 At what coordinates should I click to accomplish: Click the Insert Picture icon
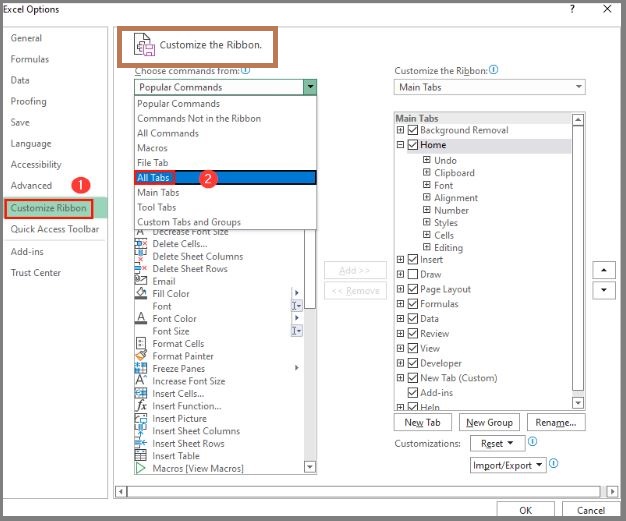pyautogui.click(x=141, y=418)
